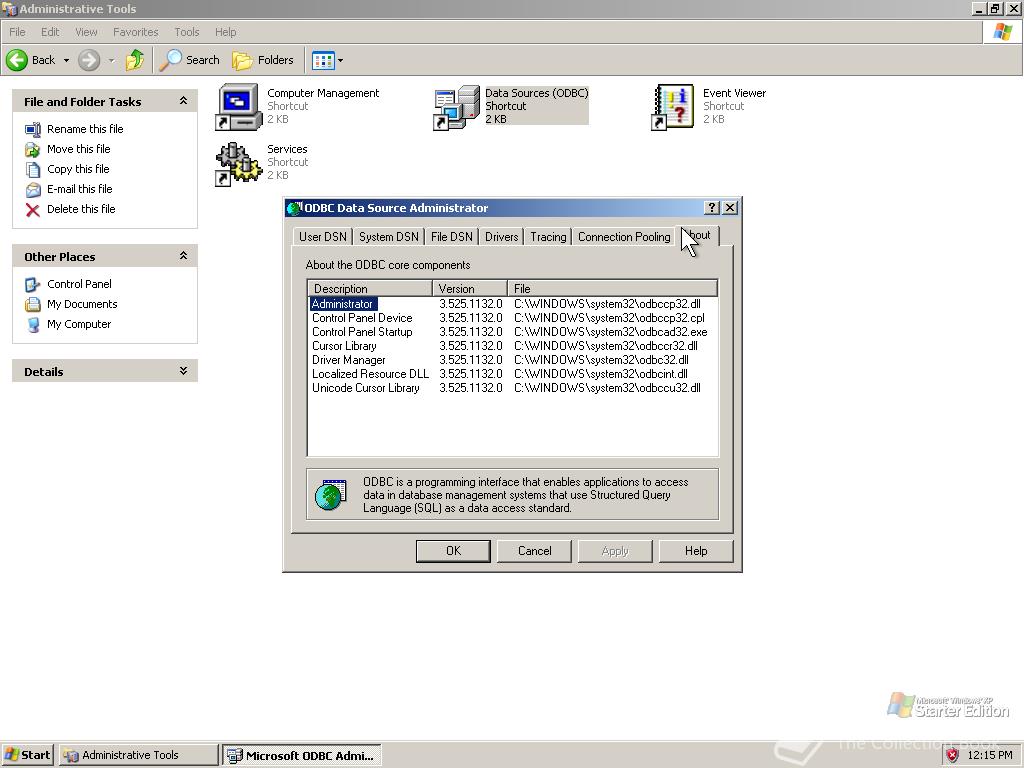Open the File menu

point(18,32)
